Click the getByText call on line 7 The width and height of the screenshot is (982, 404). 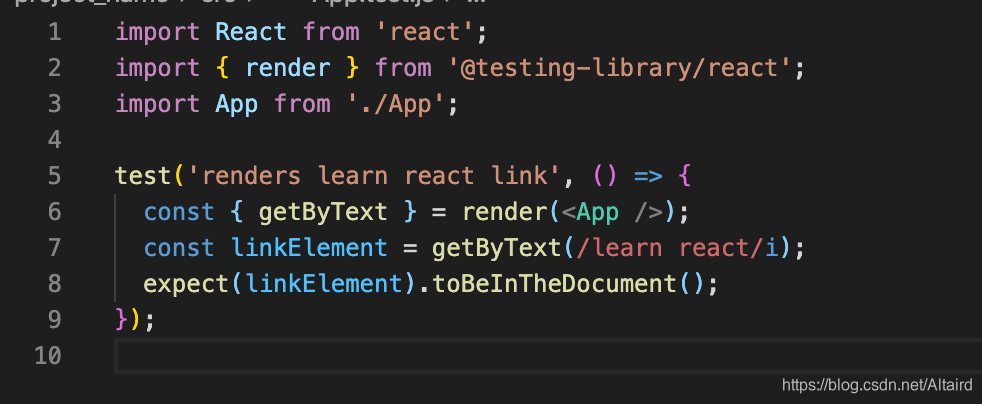point(496,248)
